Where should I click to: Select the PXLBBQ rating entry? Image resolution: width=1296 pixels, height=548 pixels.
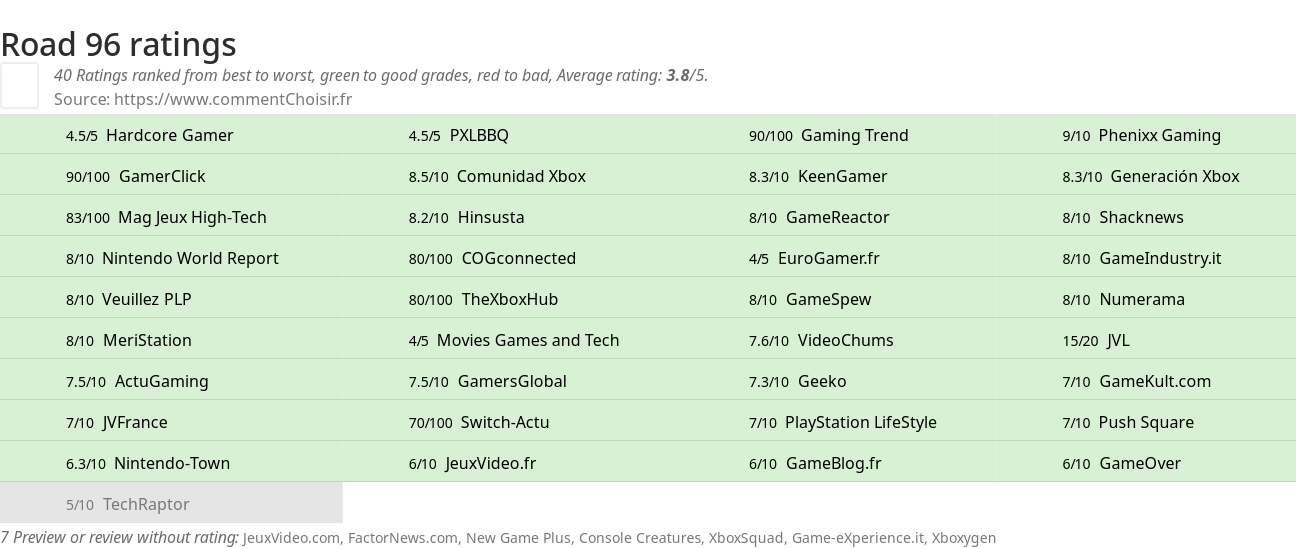[x=514, y=135]
